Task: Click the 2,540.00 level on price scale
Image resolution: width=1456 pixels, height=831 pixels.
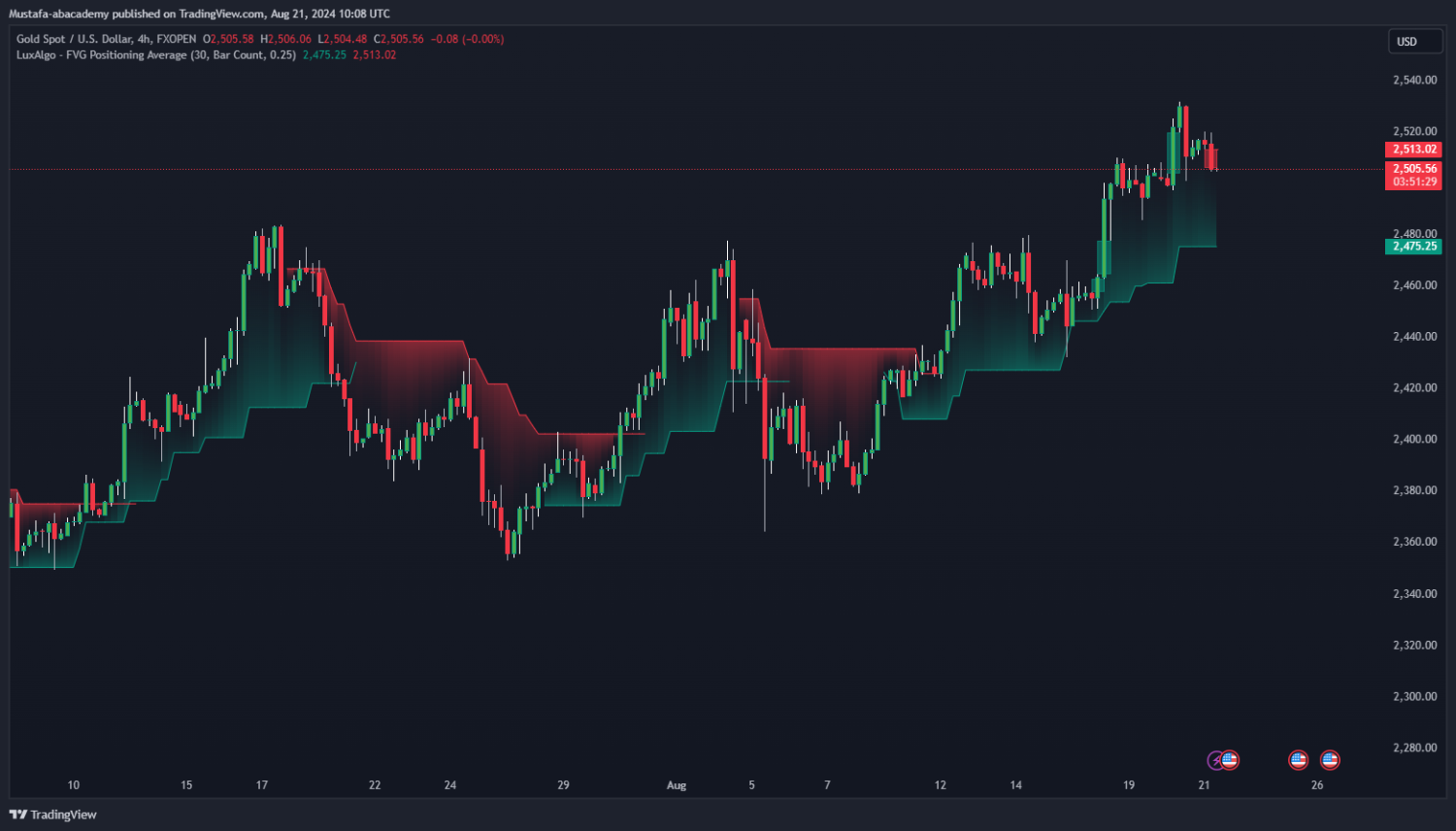Action: (1414, 81)
